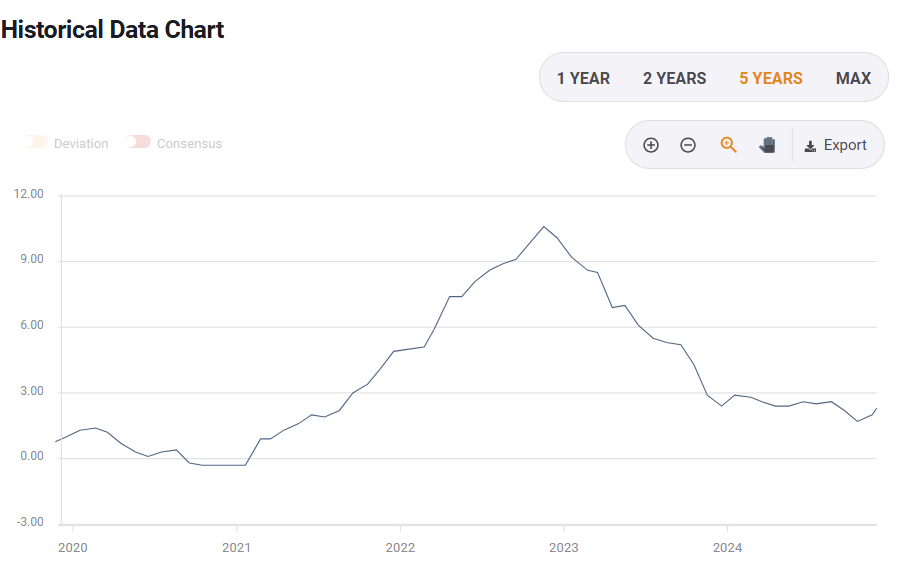Click the 2020 x-axis label

(73, 547)
